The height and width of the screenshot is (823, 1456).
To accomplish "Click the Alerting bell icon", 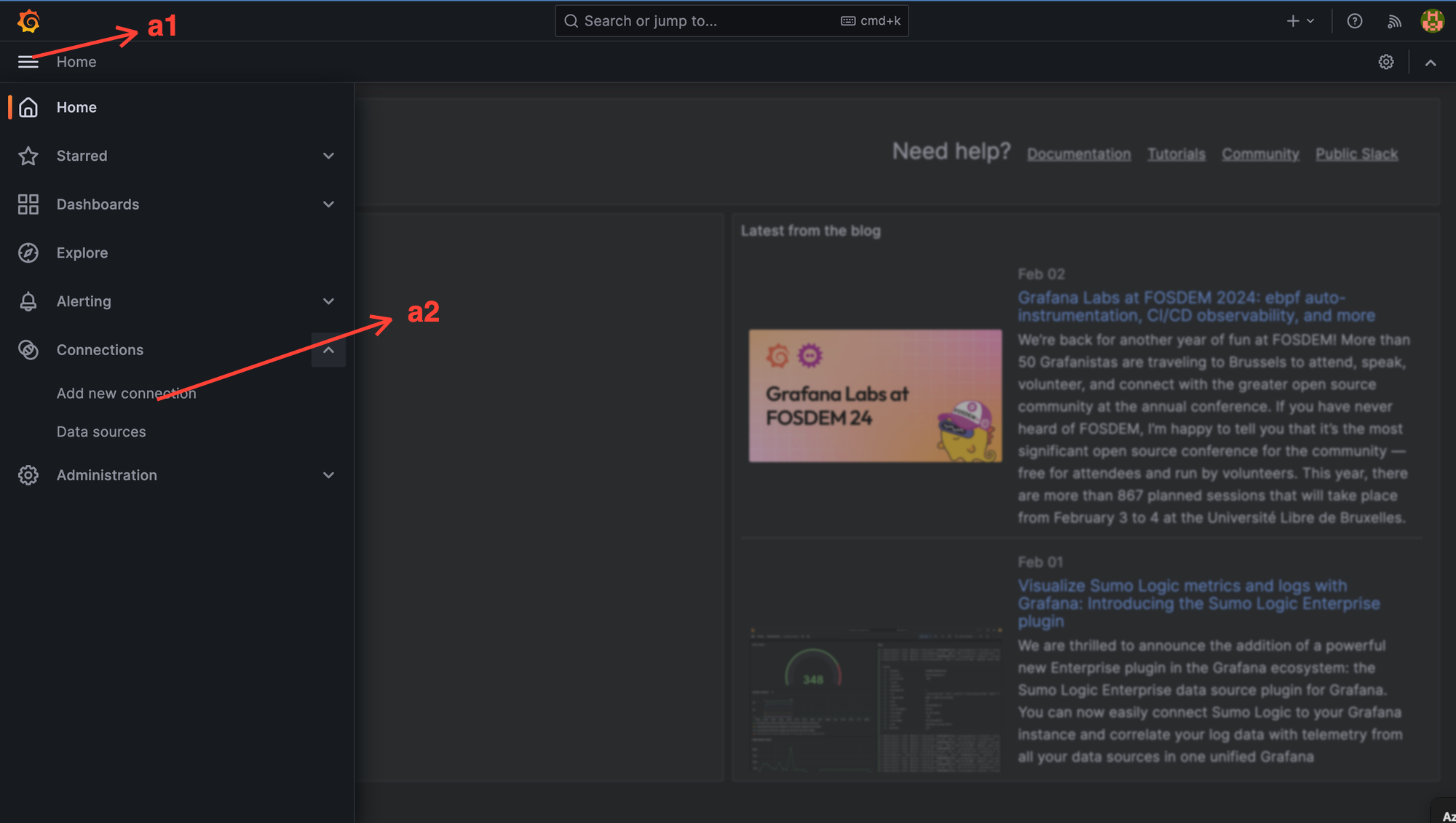I will pos(28,301).
